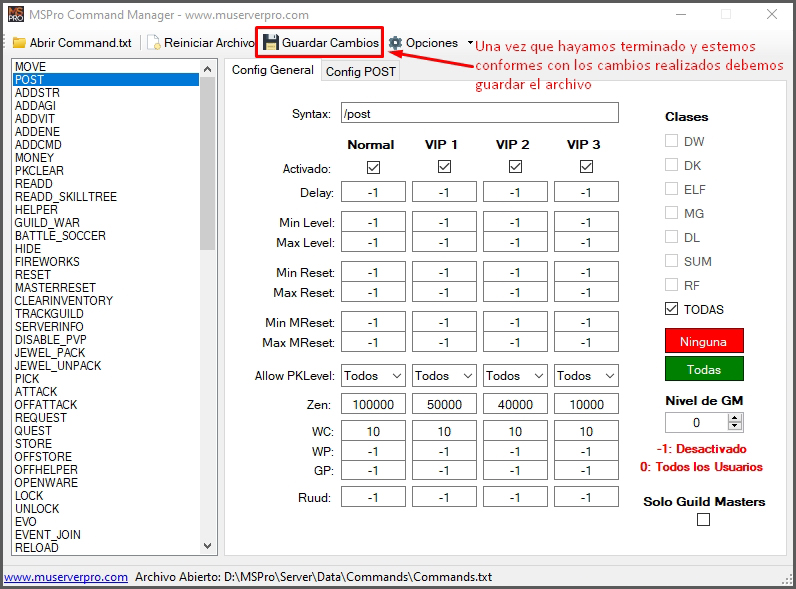Select the Config General tab
This screenshot has height=589, width=796.
[x=272, y=70]
